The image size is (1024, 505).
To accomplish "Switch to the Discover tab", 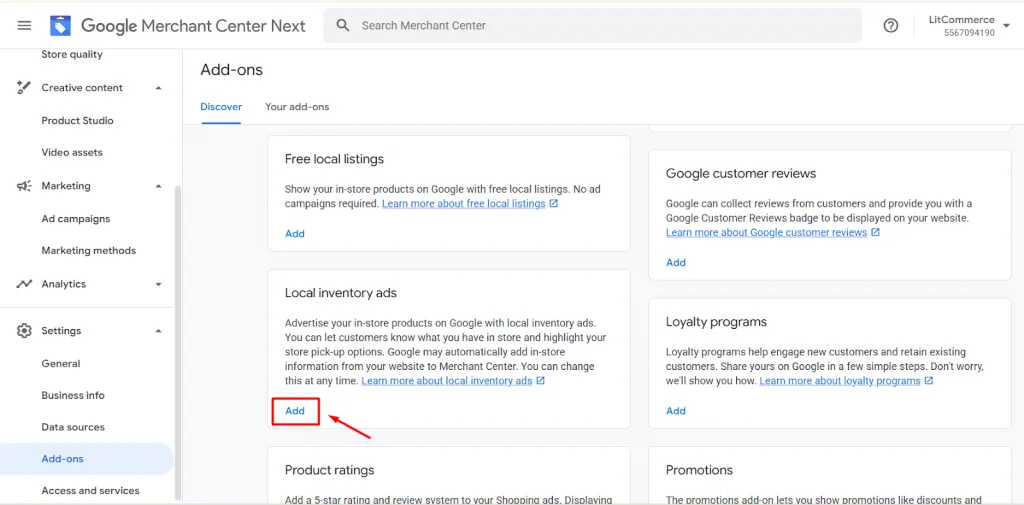I will pyautogui.click(x=221, y=106).
